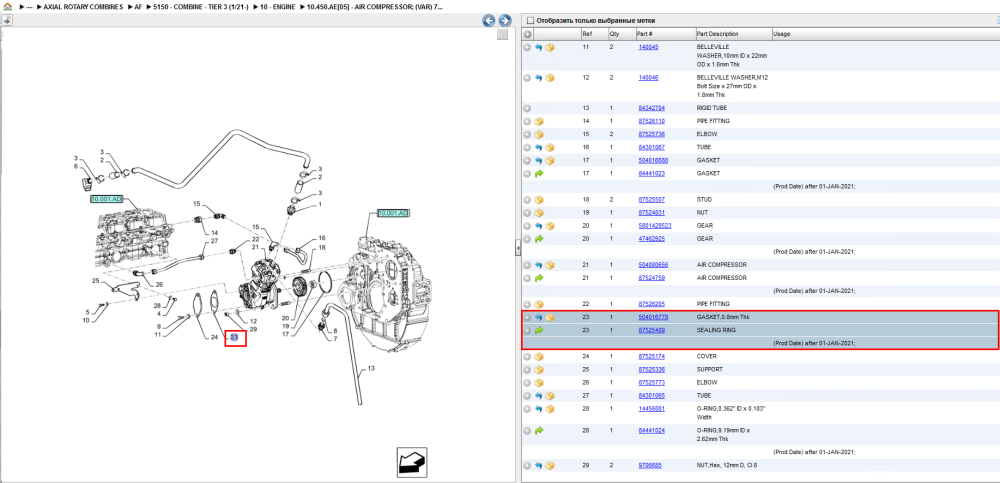Click the add-all circle icon in the table header

click(527, 34)
